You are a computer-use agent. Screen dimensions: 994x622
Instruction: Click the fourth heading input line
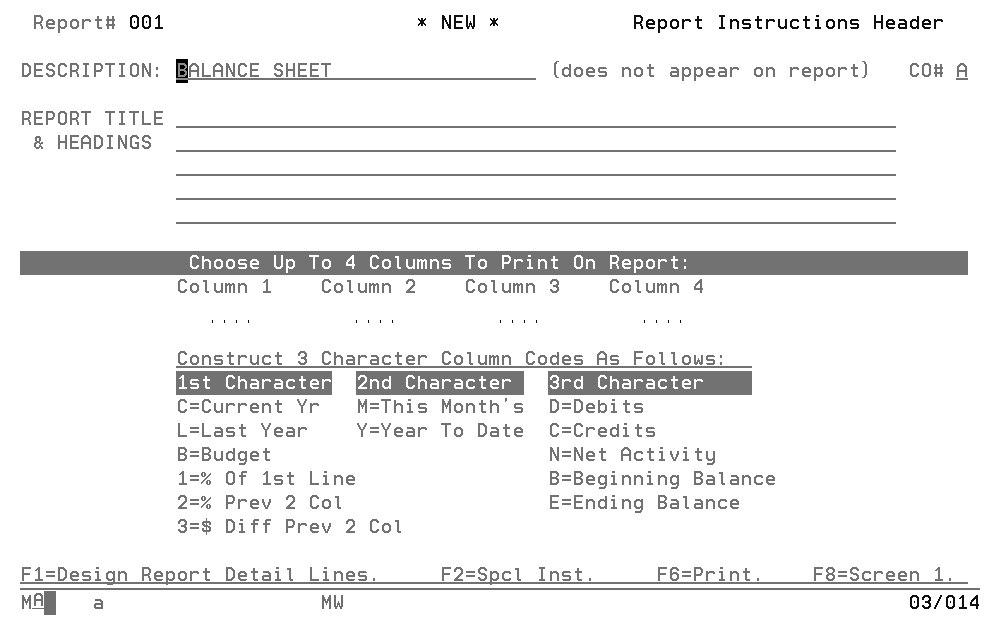[536, 191]
